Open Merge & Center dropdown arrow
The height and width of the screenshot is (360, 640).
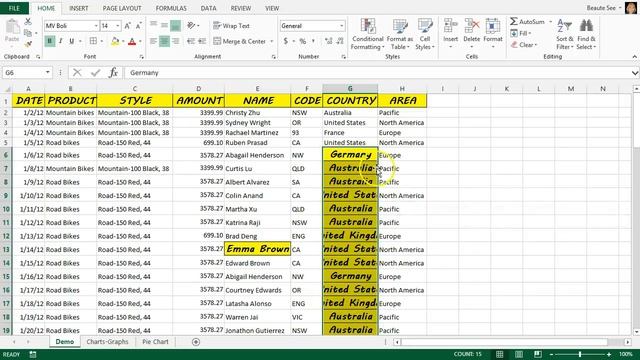[x=272, y=41]
